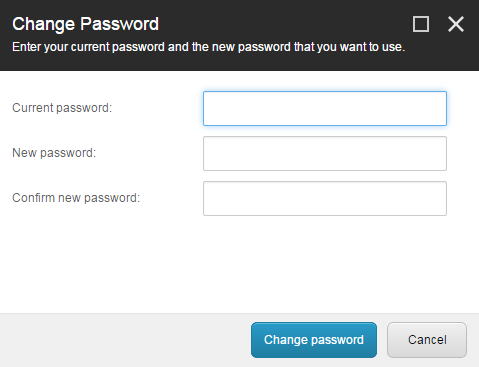Place cursor in middle password box
Screen dimensions: 479x367
pyautogui.click(x=325, y=153)
